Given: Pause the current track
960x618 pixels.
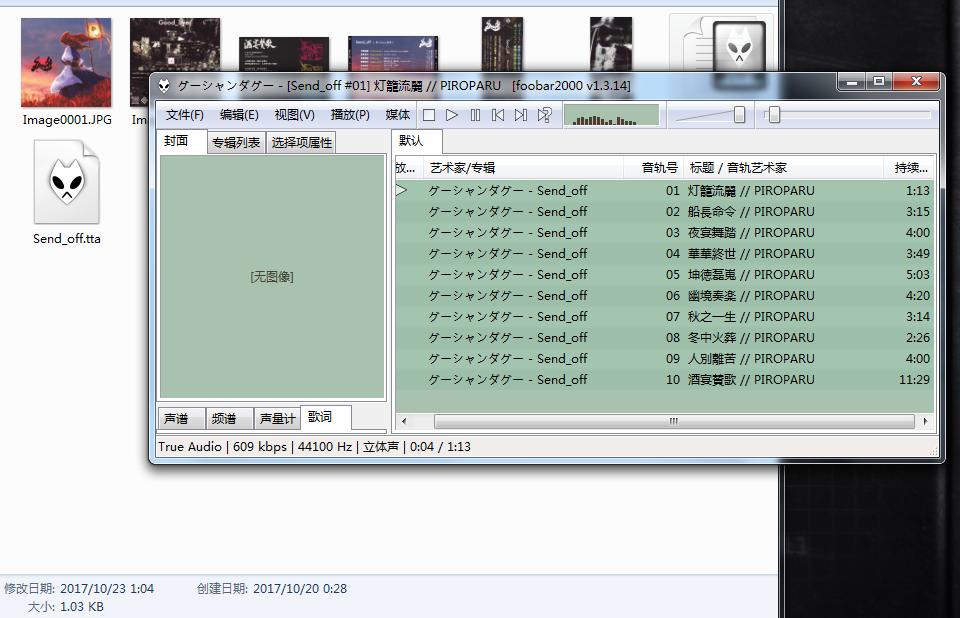Looking at the screenshot, I should click(x=475, y=115).
